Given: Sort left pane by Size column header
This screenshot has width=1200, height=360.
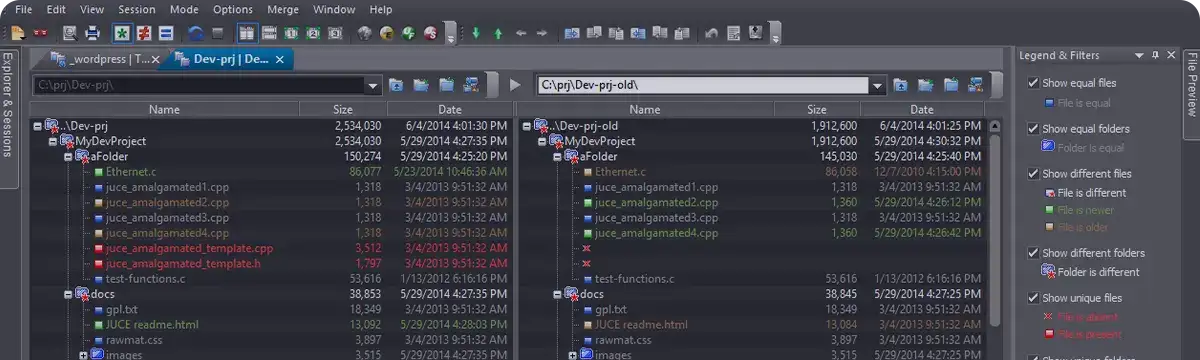Looking at the screenshot, I should [x=343, y=109].
